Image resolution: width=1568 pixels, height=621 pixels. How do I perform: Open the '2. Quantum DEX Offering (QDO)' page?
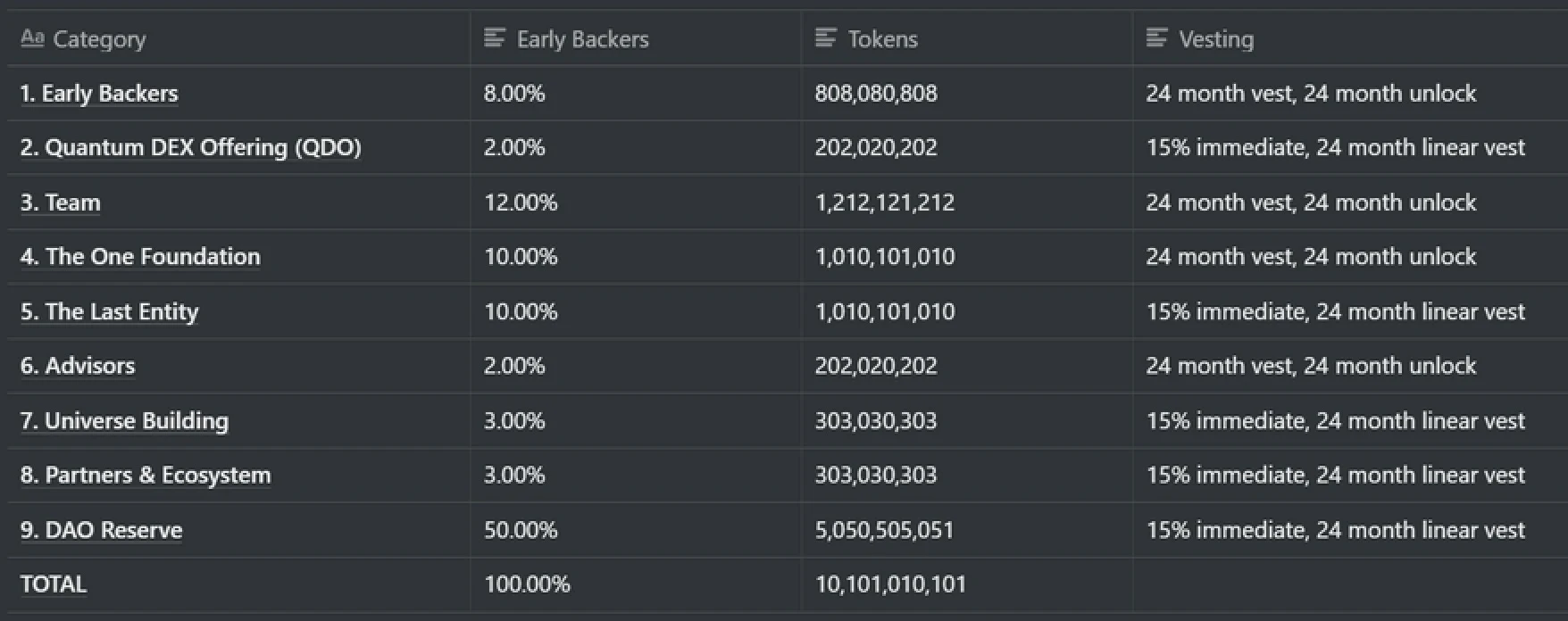point(191,148)
